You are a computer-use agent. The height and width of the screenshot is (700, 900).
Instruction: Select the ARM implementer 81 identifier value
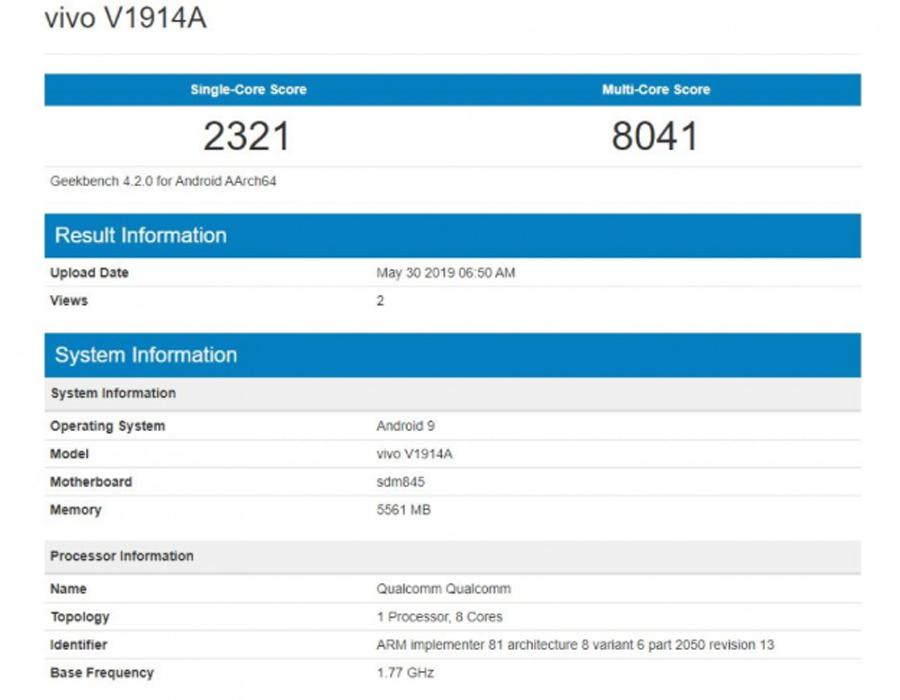tap(575, 645)
